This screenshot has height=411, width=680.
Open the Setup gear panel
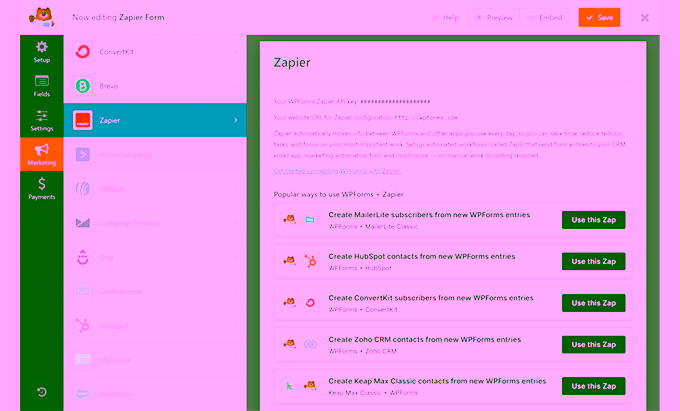click(x=42, y=52)
